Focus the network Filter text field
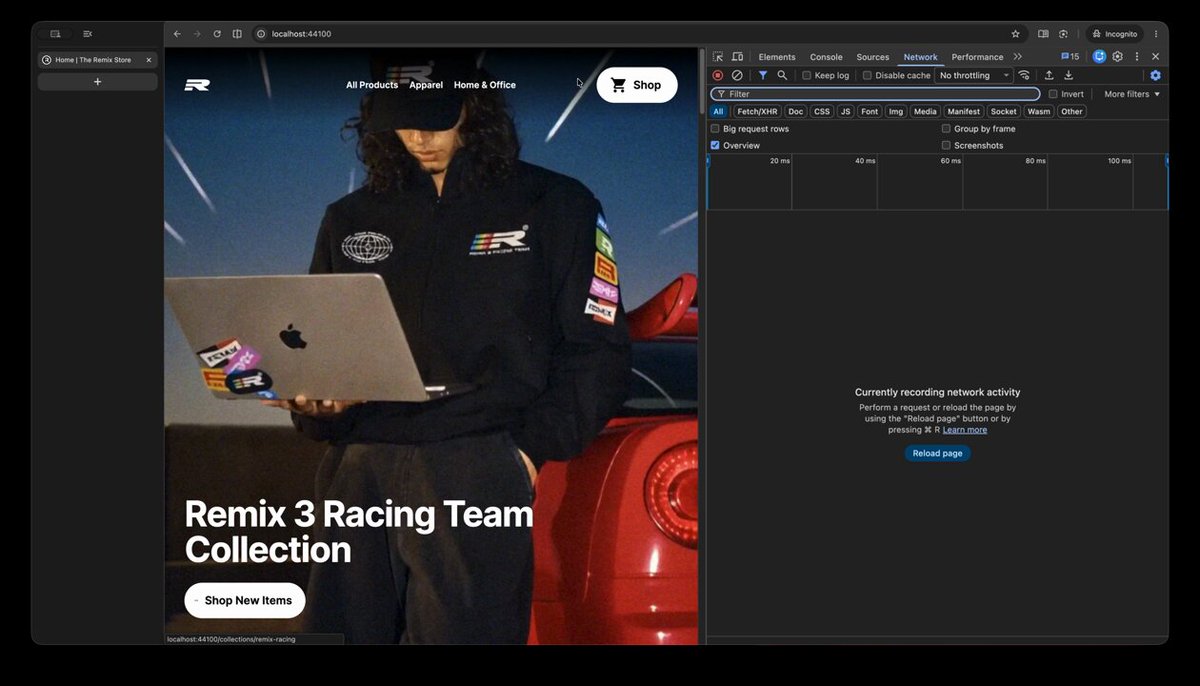Viewport: 1200px width, 686px height. coord(875,94)
